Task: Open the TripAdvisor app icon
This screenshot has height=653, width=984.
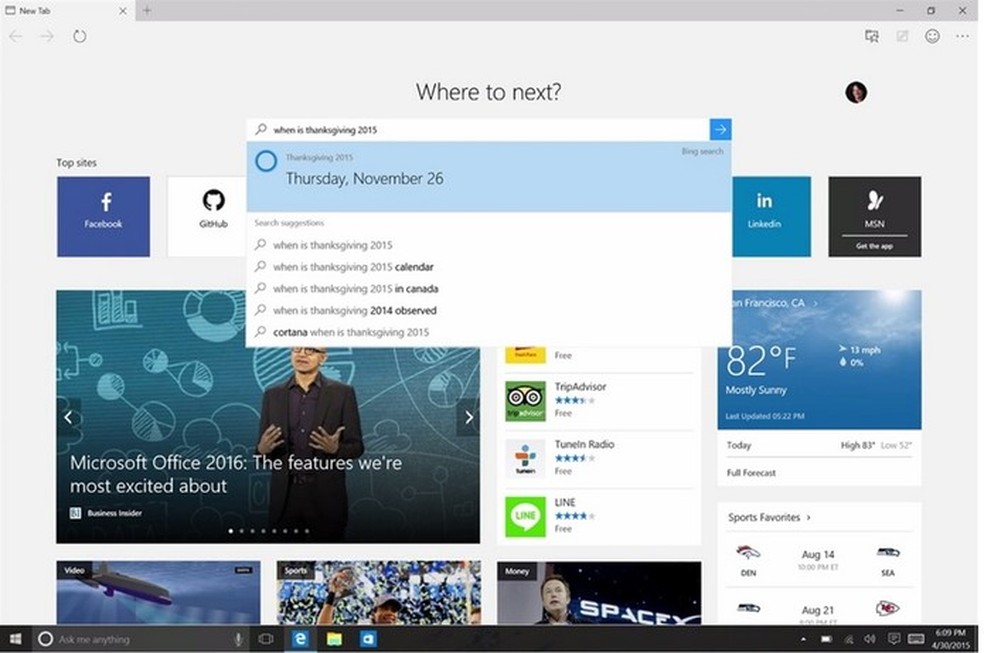Action: pyautogui.click(x=525, y=398)
